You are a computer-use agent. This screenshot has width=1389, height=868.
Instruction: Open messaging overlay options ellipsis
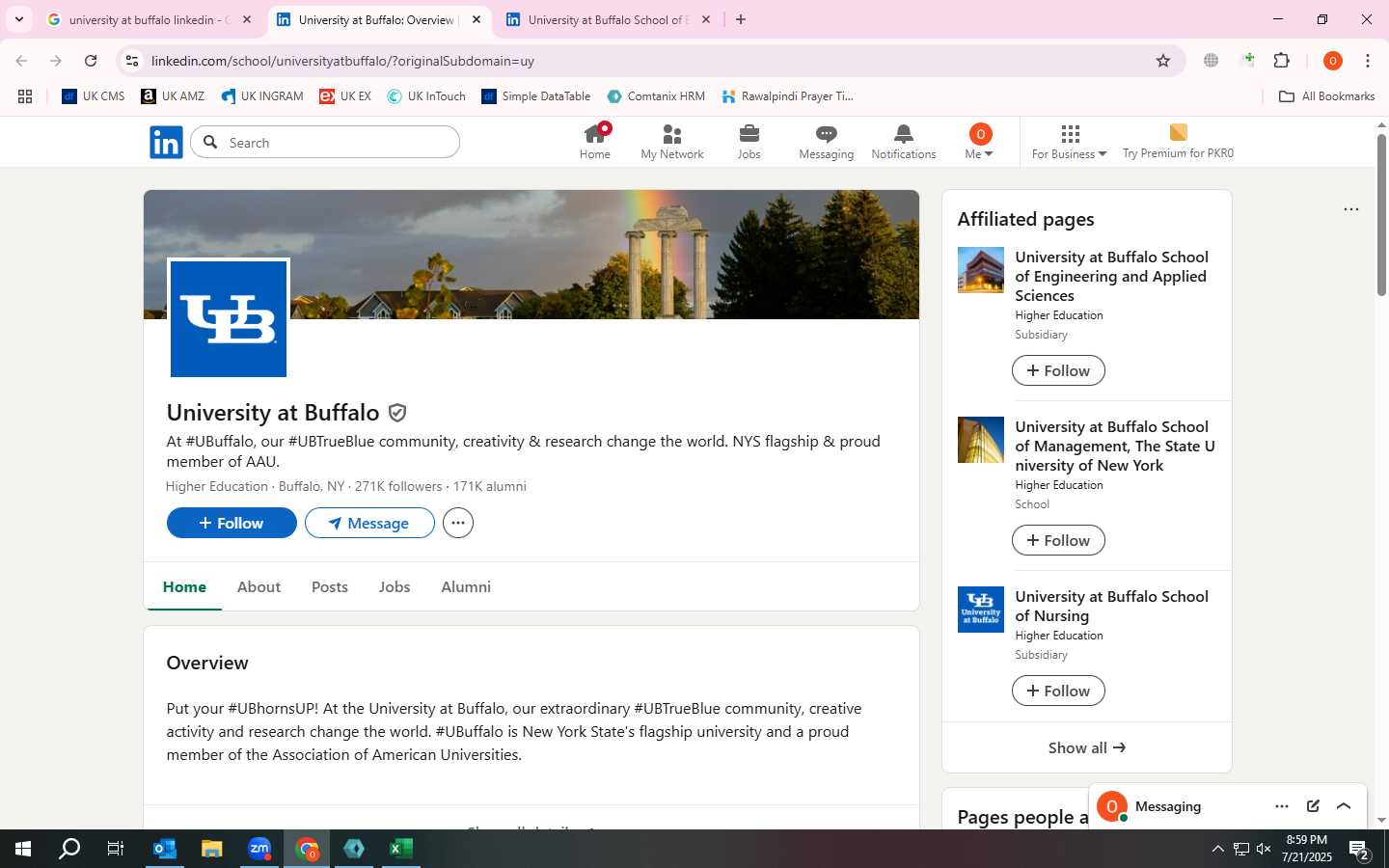(1282, 806)
